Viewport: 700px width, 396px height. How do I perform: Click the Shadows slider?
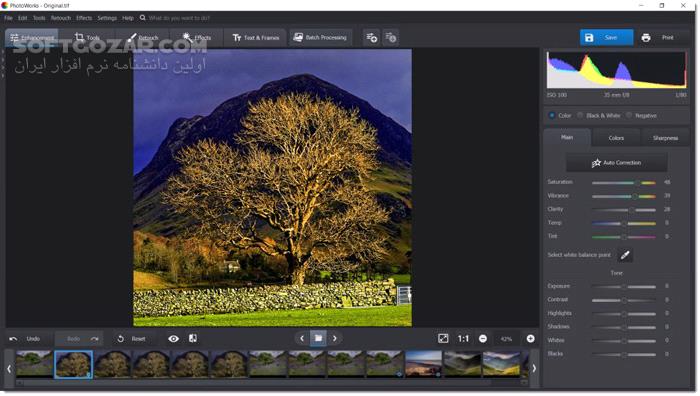pyautogui.click(x=624, y=327)
